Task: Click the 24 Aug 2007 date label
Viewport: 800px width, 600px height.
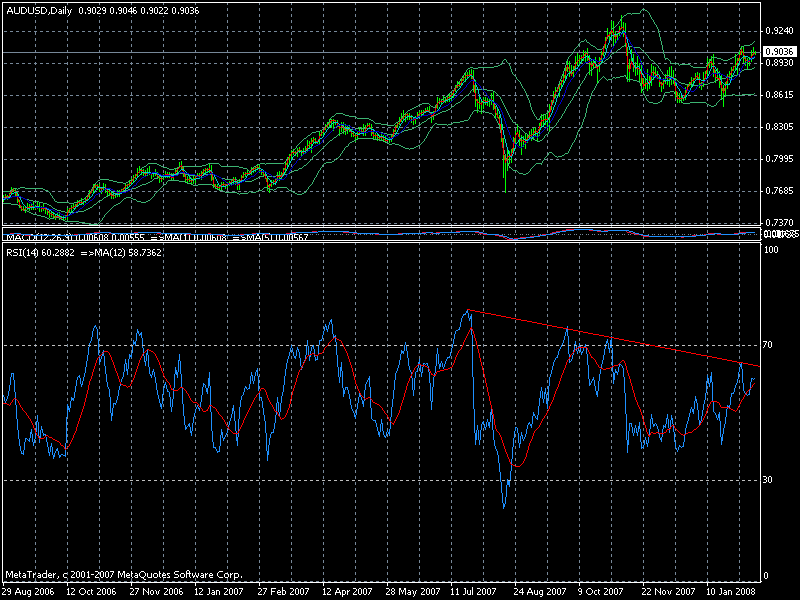Action: (540, 592)
